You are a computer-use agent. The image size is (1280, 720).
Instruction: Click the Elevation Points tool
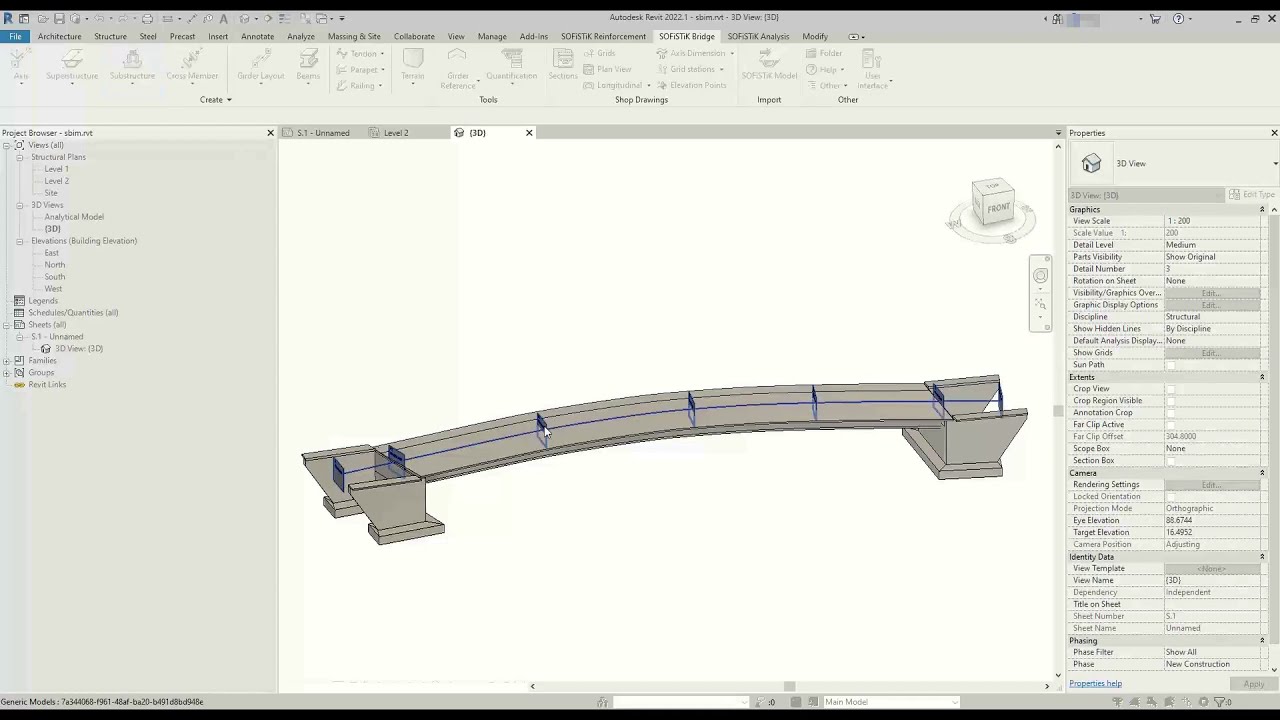[692, 85]
